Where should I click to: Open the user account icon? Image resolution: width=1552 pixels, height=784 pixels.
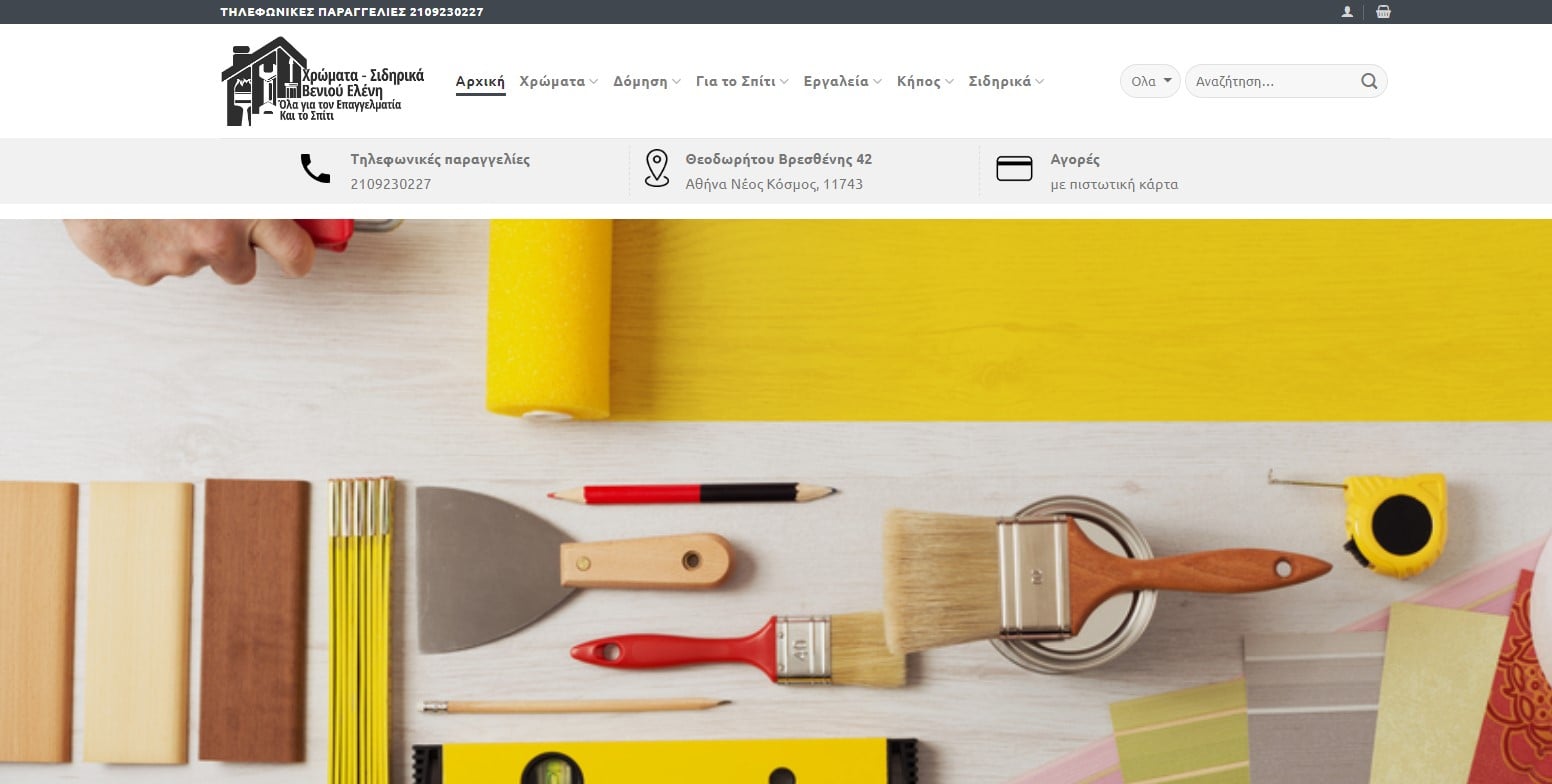(1347, 12)
